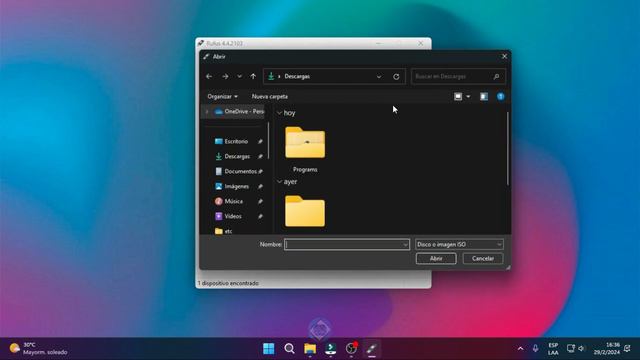Collapse the ayer group
Image resolution: width=640 pixels, height=360 pixels.
click(x=280, y=182)
